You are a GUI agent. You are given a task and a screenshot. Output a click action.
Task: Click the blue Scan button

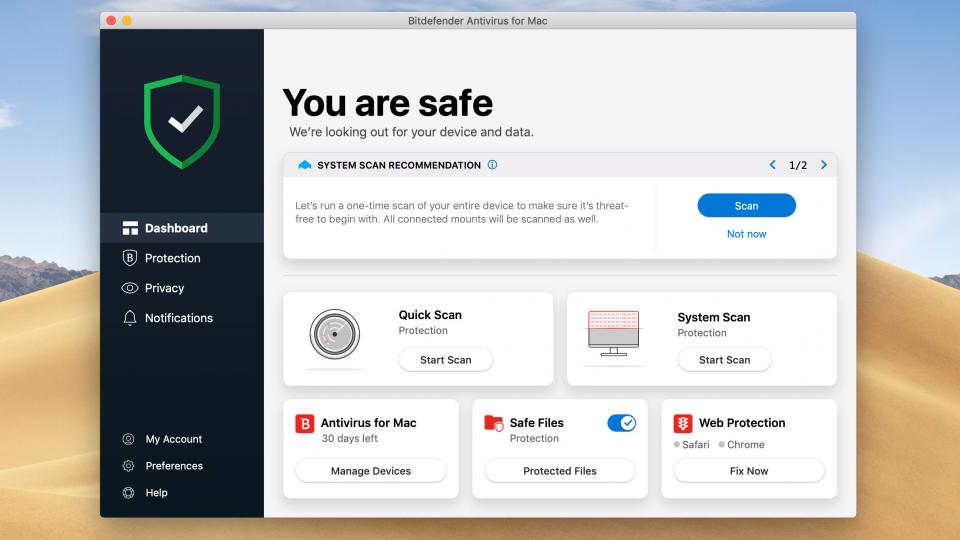(746, 206)
